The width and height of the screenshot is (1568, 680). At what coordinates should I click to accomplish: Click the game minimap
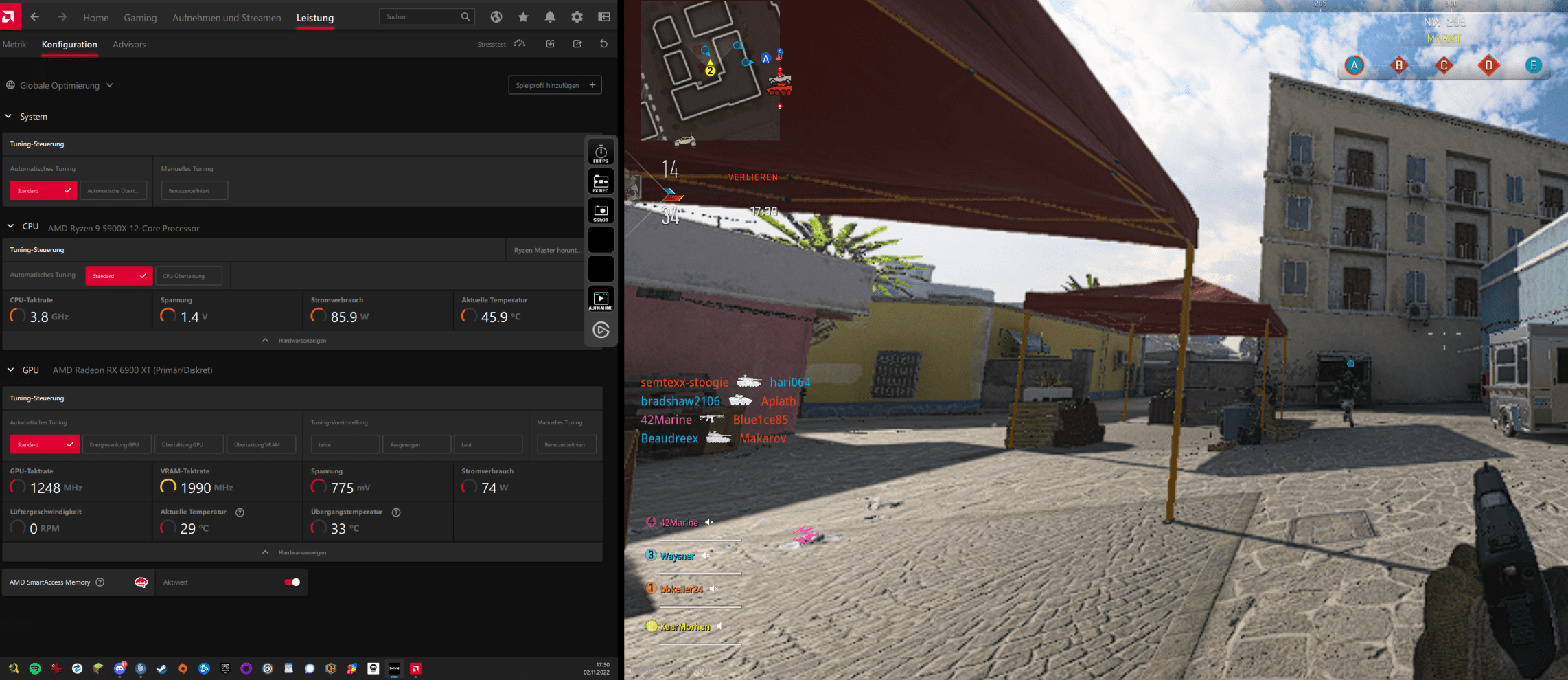click(710, 70)
